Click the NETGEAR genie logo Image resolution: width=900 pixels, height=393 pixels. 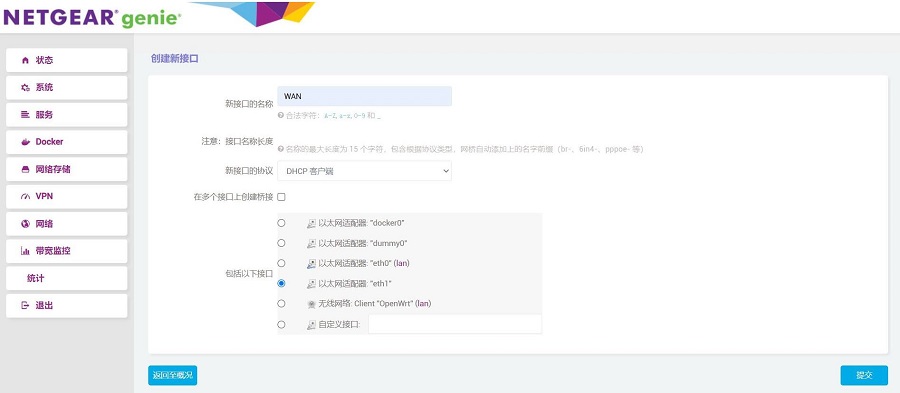pos(92,17)
